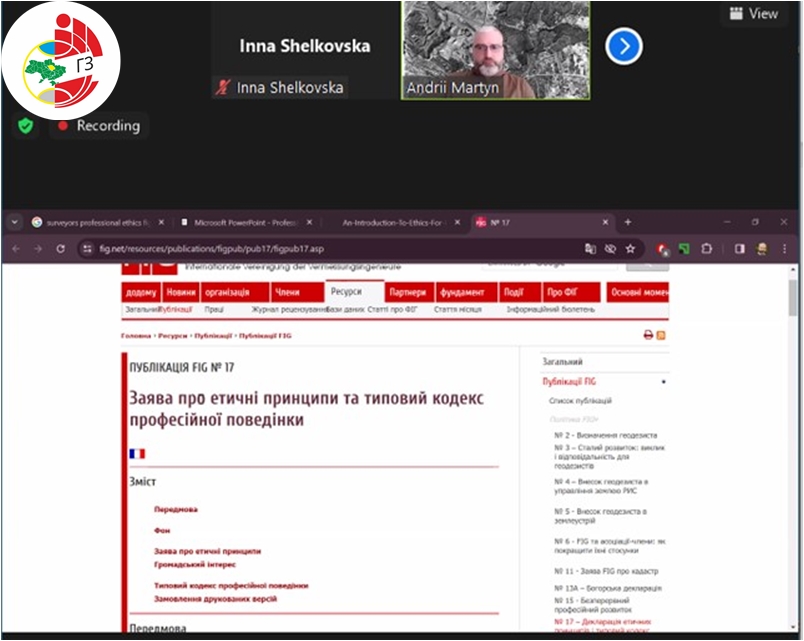Open Типовий кодекс професійної поведінки link
This screenshot has height=641, width=804.
pyautogui.click(x=231, y=586)
